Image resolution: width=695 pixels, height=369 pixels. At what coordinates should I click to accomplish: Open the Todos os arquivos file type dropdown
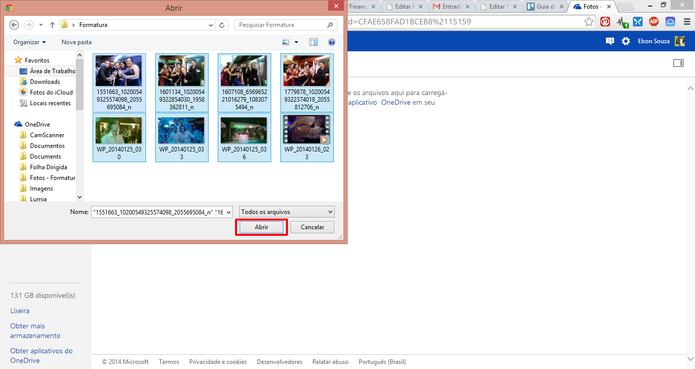[287, 212]
